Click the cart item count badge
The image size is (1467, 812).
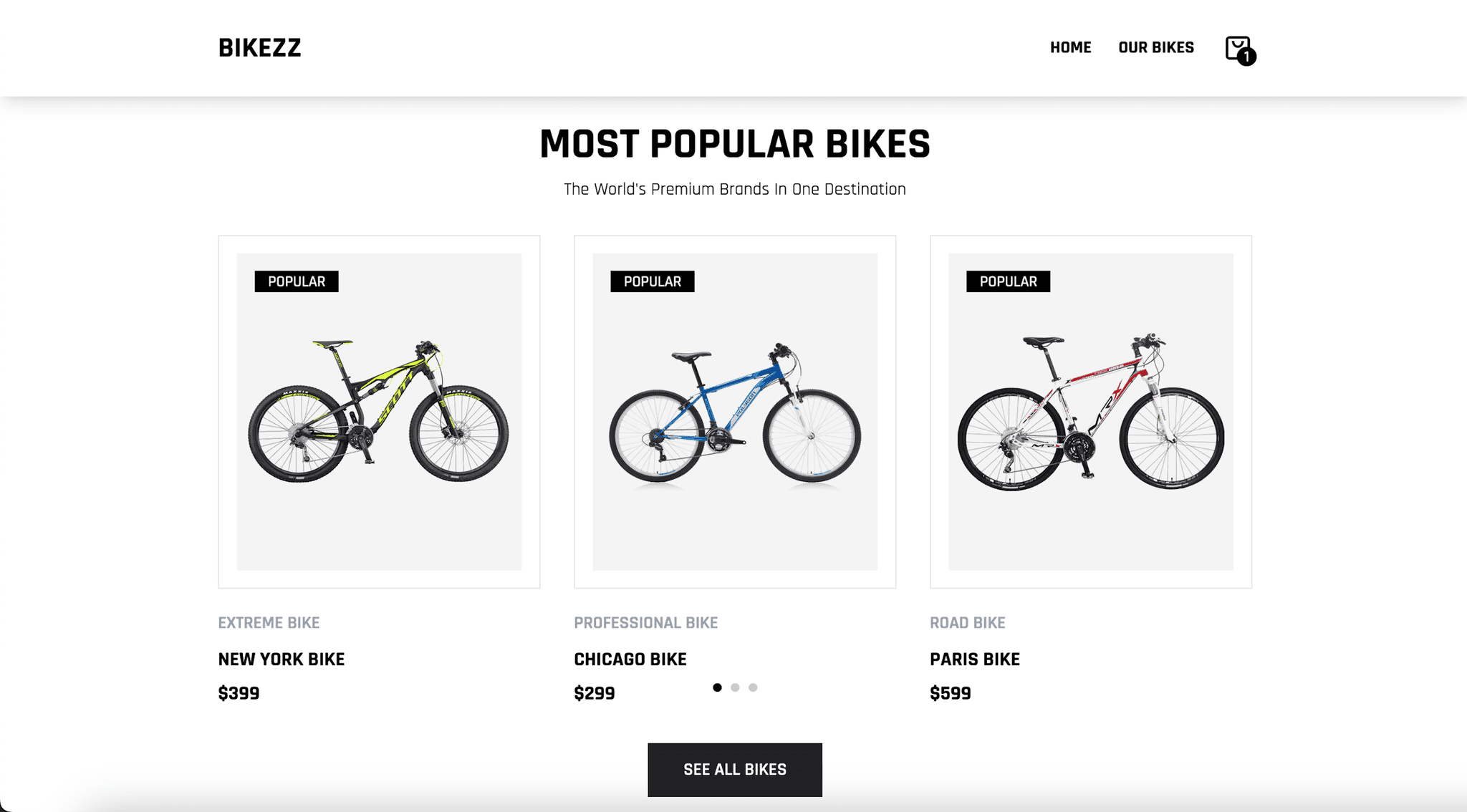pos(1246,57)
